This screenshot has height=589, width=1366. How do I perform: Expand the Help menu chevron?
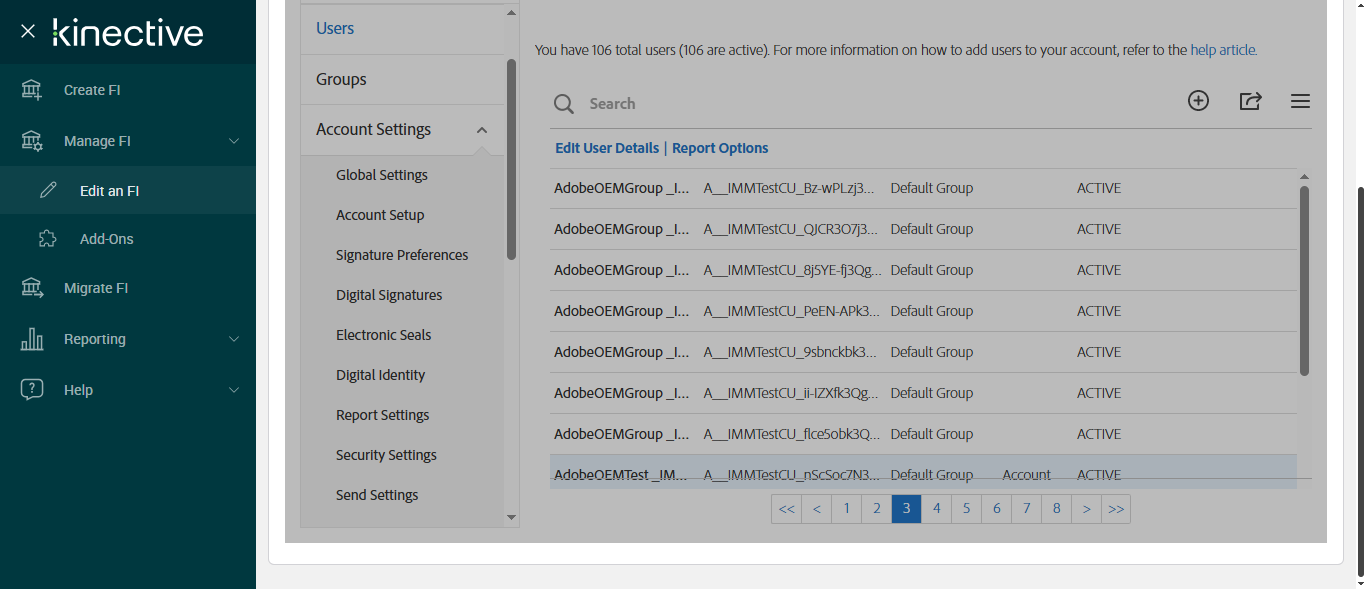pyautogui.click(x=234, y=390)
